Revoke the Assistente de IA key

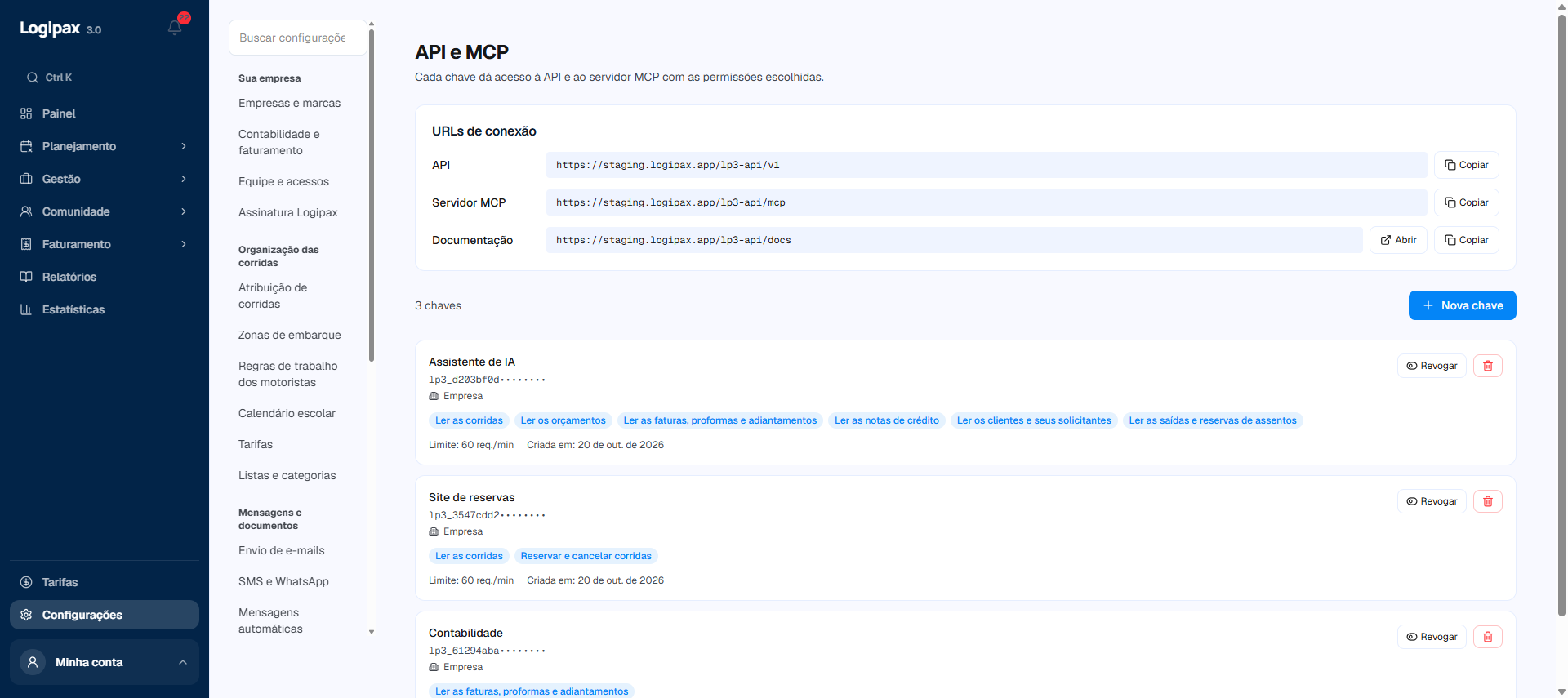click(x=1432, y=366)
